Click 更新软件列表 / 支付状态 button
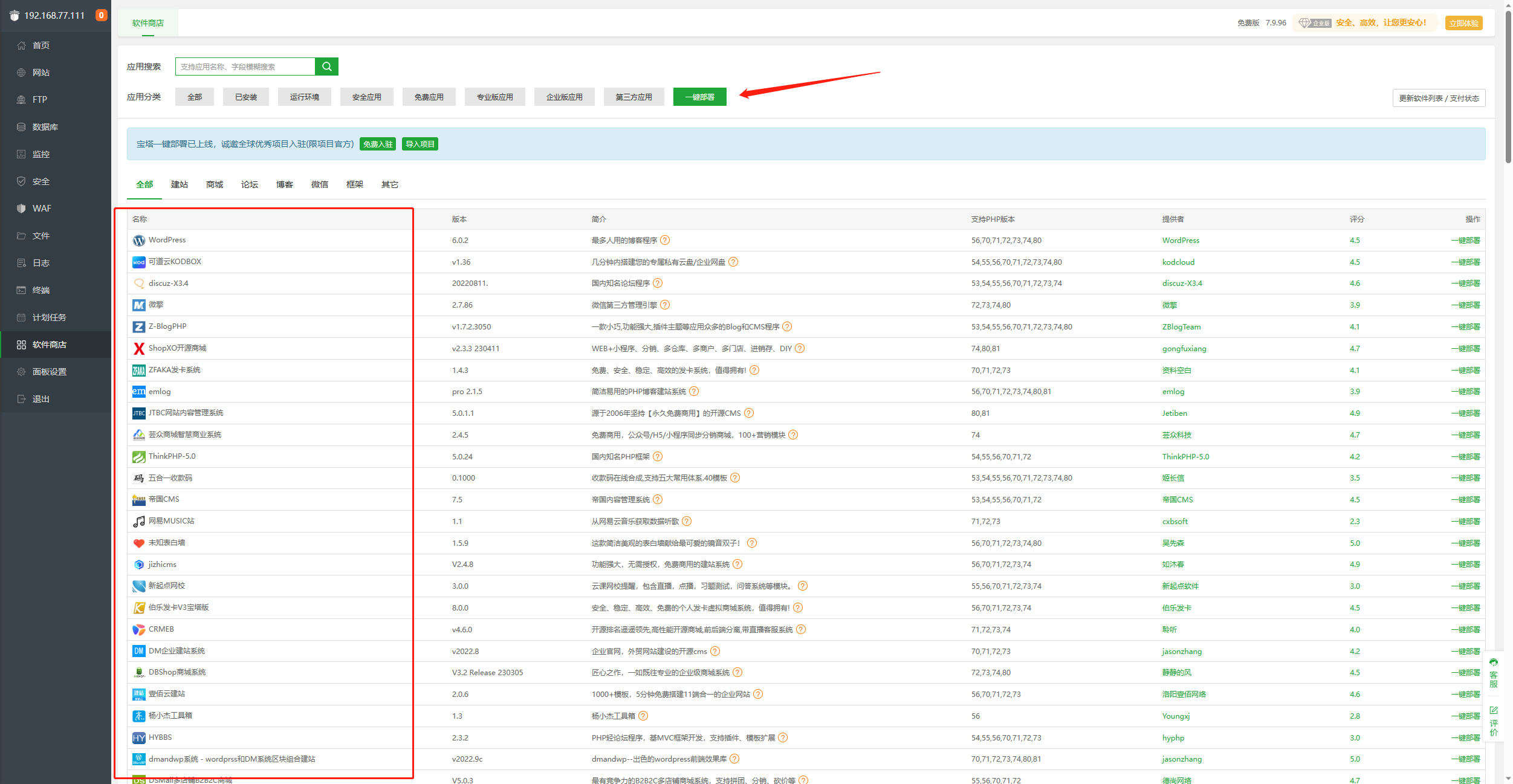The image size is (1513, 784). pyautogui.click(x=1439, y=98)
